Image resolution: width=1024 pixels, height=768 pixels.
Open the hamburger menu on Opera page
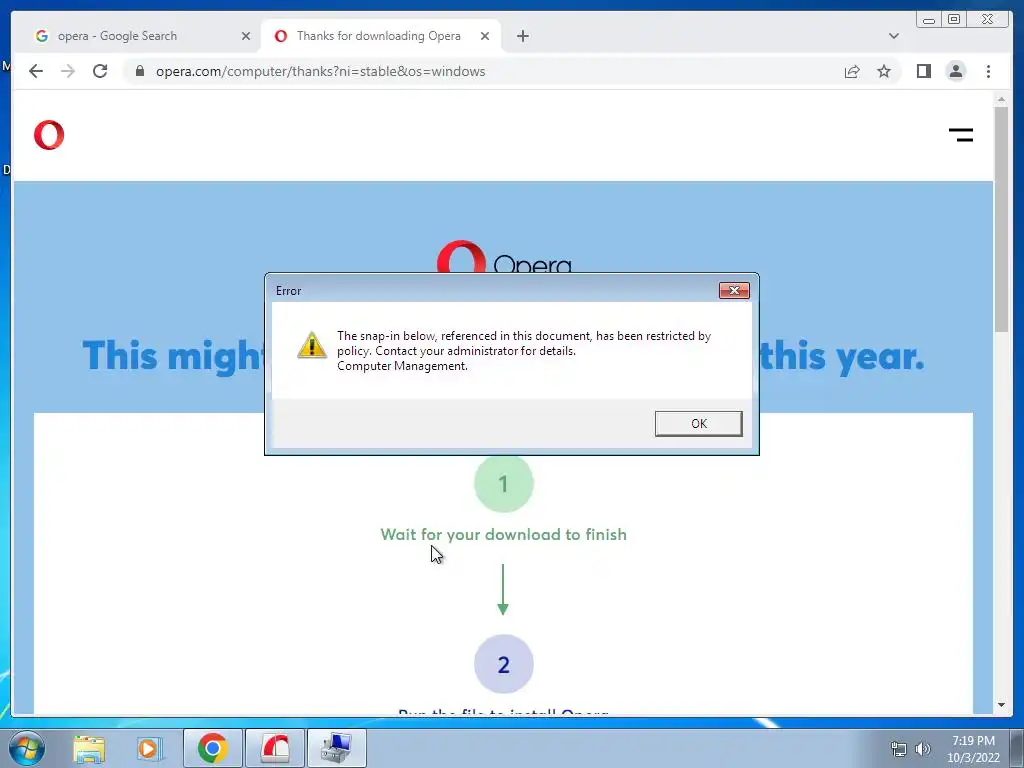[961, 135]
